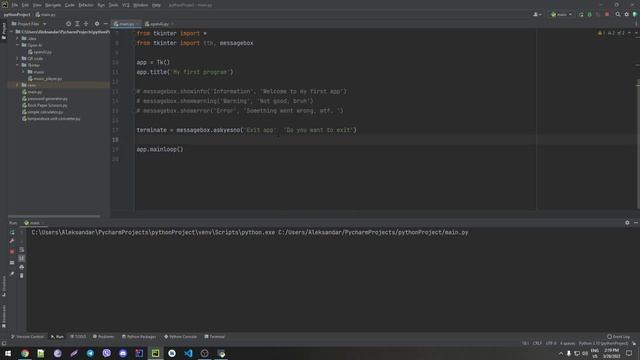Open the run configuration dropdown
Image resolution: width=640 pixels, height=360 pixels.
pos(561,14)
